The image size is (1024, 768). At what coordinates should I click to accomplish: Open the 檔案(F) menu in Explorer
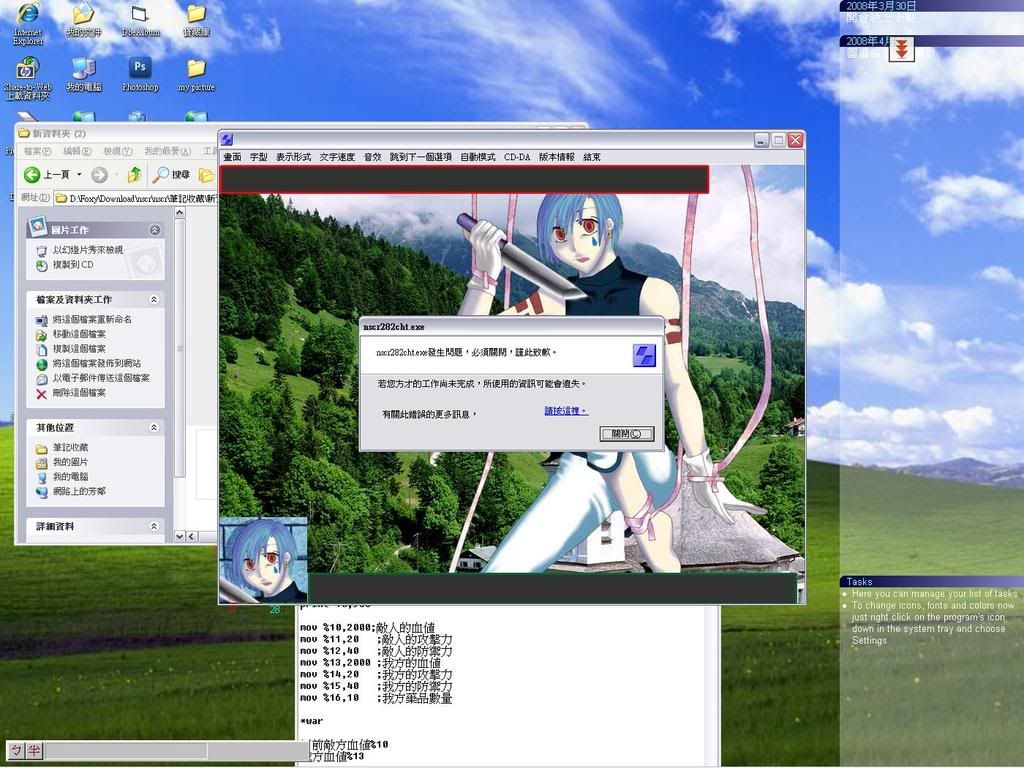click(x=37, y=152)
